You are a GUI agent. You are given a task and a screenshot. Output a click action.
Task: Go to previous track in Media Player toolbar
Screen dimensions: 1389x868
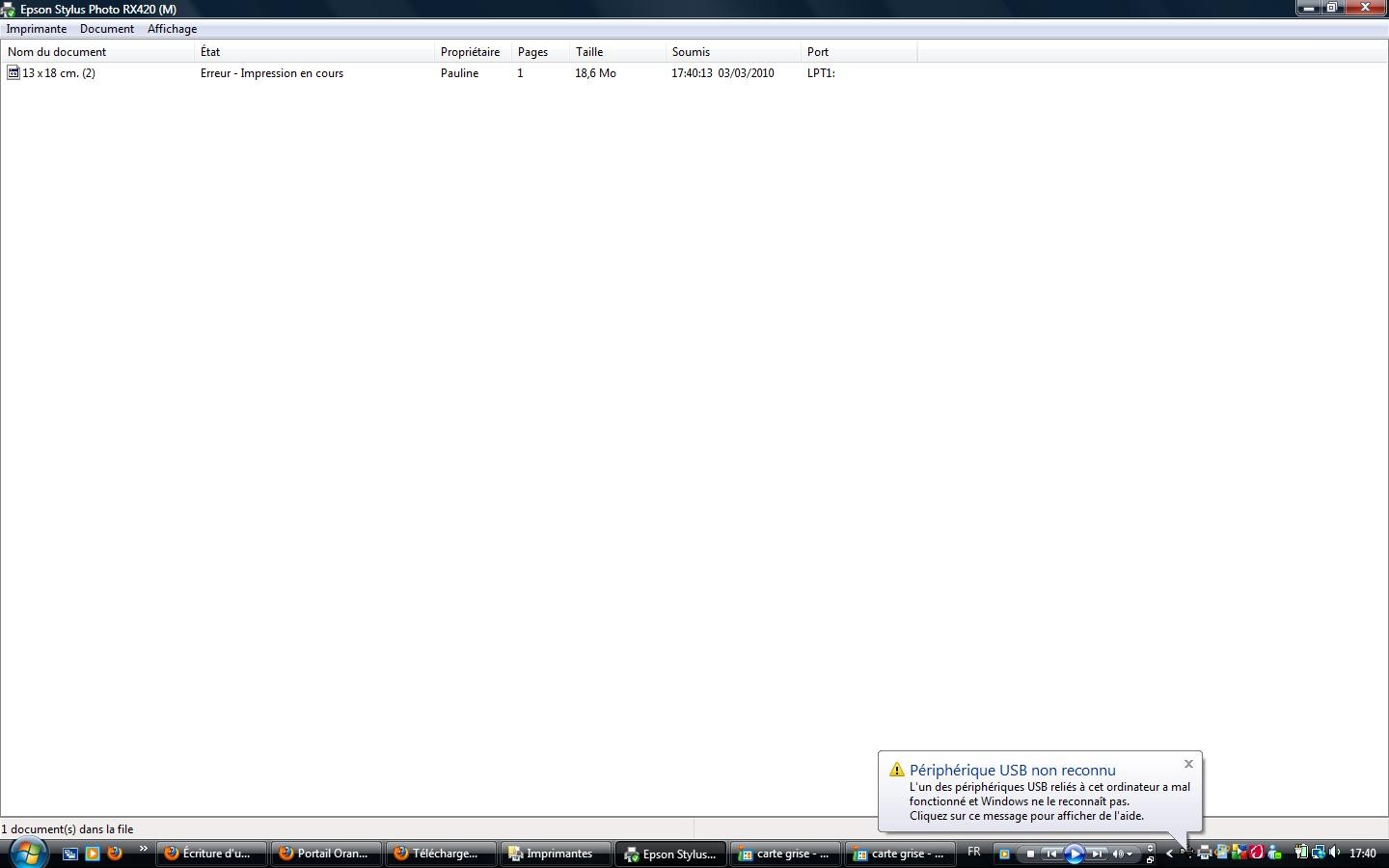(1051, 854)
